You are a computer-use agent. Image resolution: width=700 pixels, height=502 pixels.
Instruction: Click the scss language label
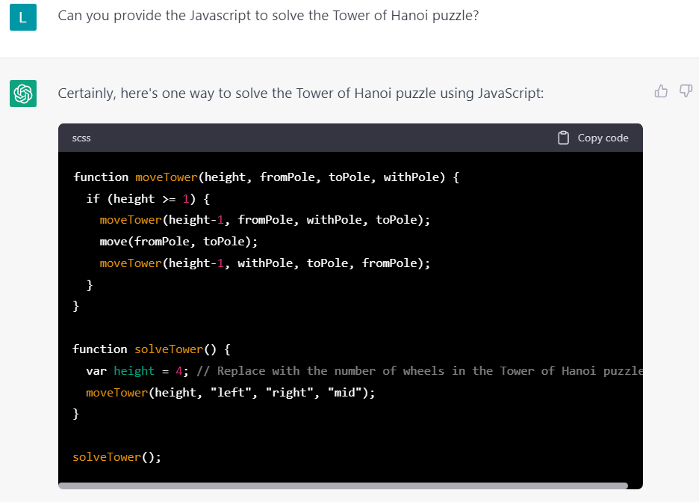82,138
